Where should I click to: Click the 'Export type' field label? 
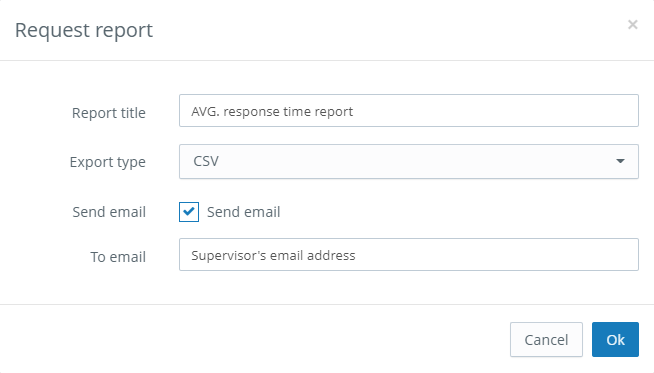click(108, 162)
